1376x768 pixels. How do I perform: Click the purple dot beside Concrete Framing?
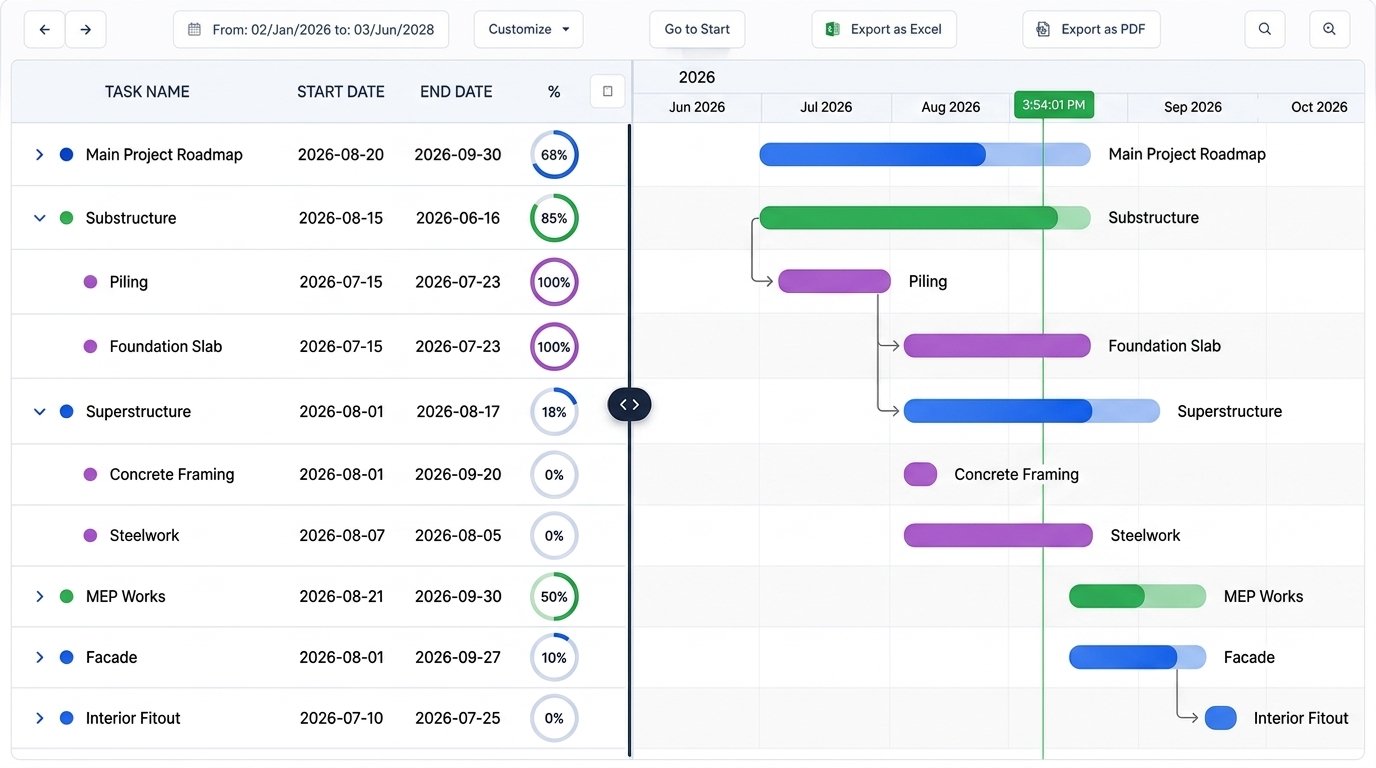91,475
